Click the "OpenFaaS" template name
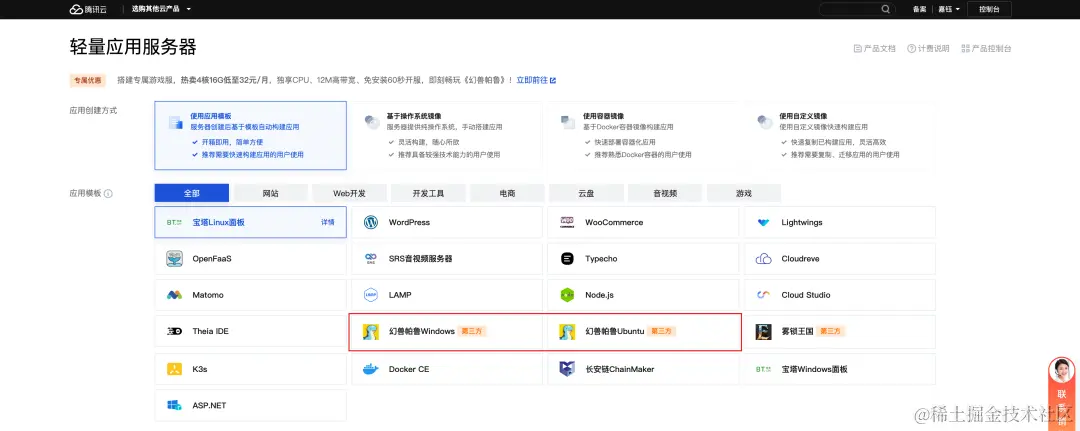This screenshot has height=431, width=1080. (x=211, y=259)
